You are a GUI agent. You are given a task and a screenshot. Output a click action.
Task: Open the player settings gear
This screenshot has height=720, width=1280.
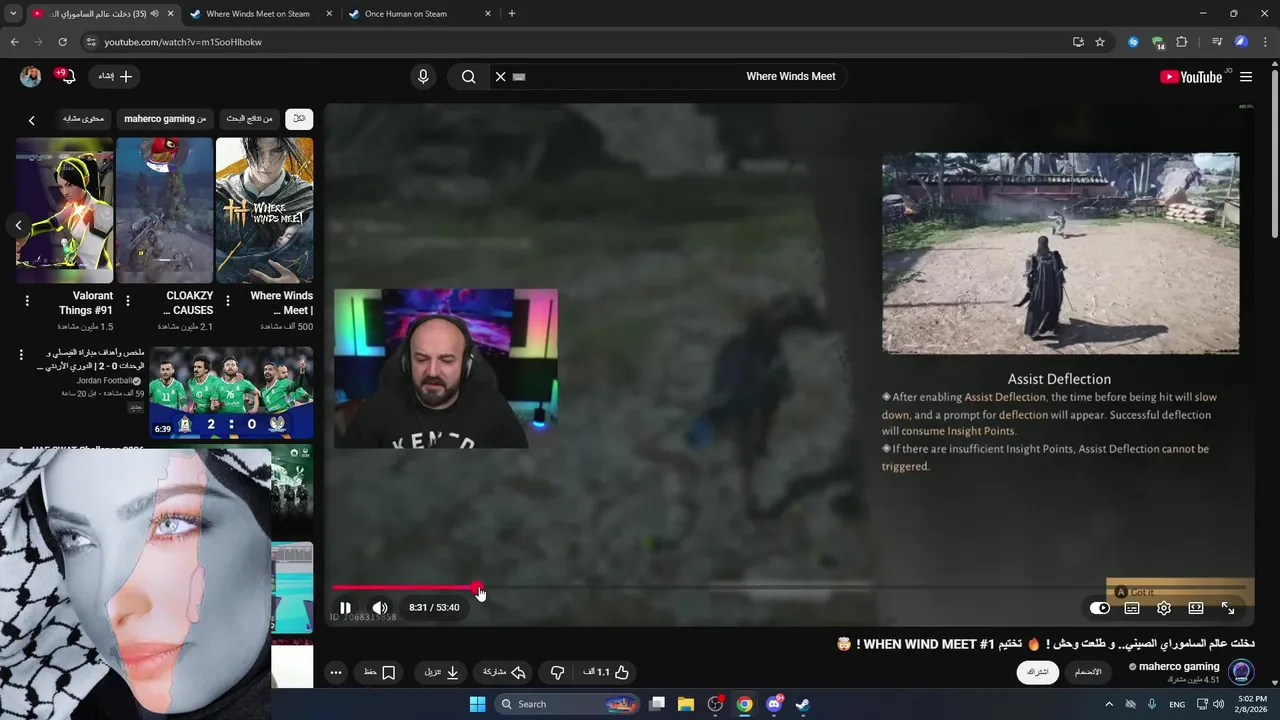pos(1164,608)
